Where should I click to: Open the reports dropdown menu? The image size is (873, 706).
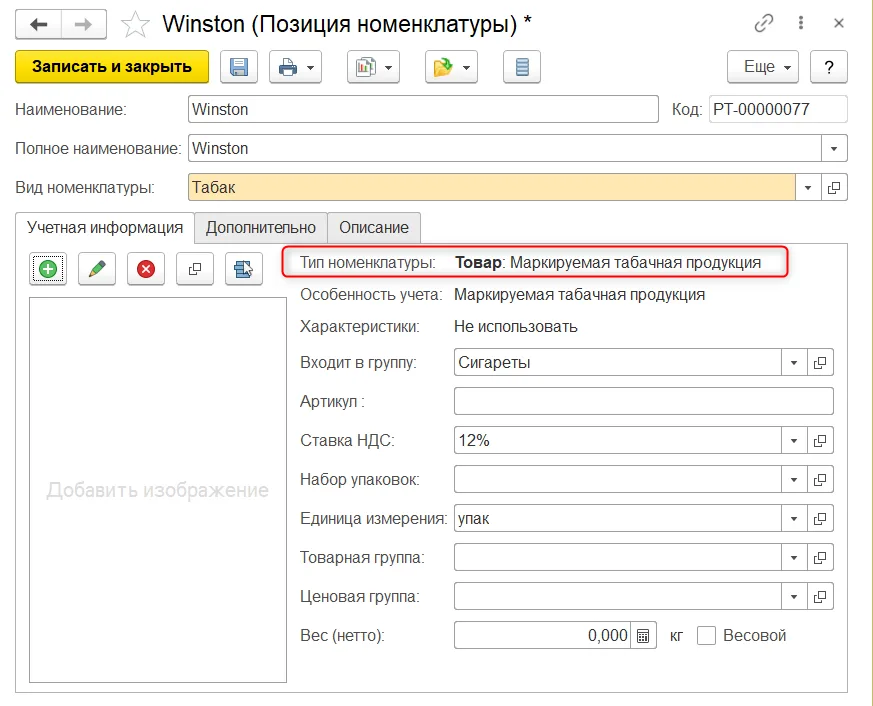tap(373, 67)
